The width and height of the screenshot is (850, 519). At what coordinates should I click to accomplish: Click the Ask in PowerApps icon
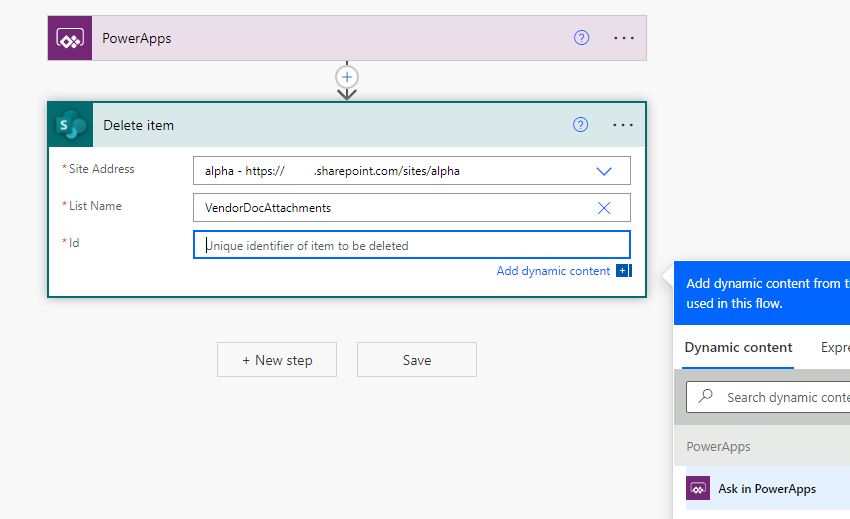[x=698, y=488]
